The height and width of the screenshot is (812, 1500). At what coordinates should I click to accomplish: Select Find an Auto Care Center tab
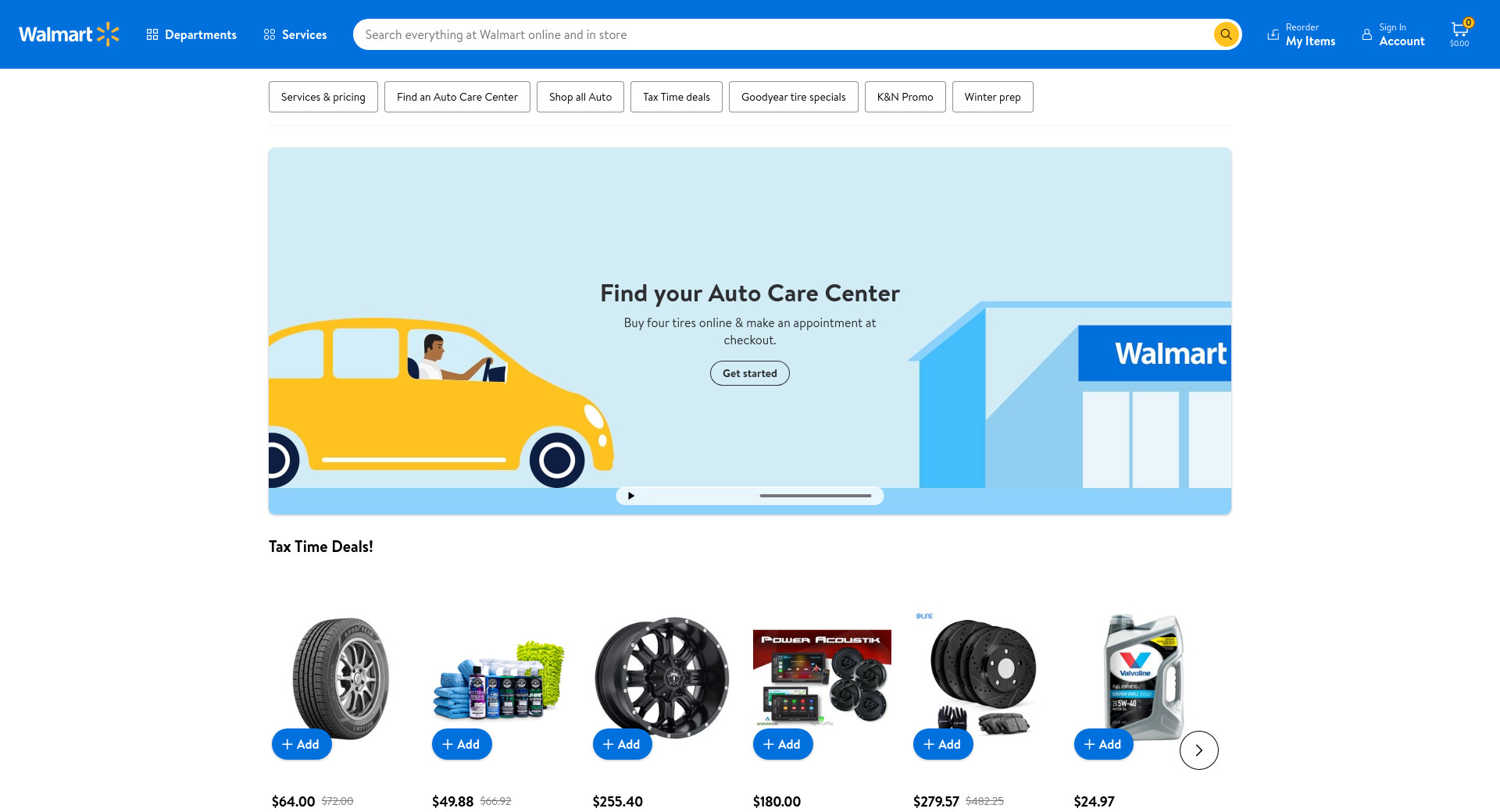point(457,97)
